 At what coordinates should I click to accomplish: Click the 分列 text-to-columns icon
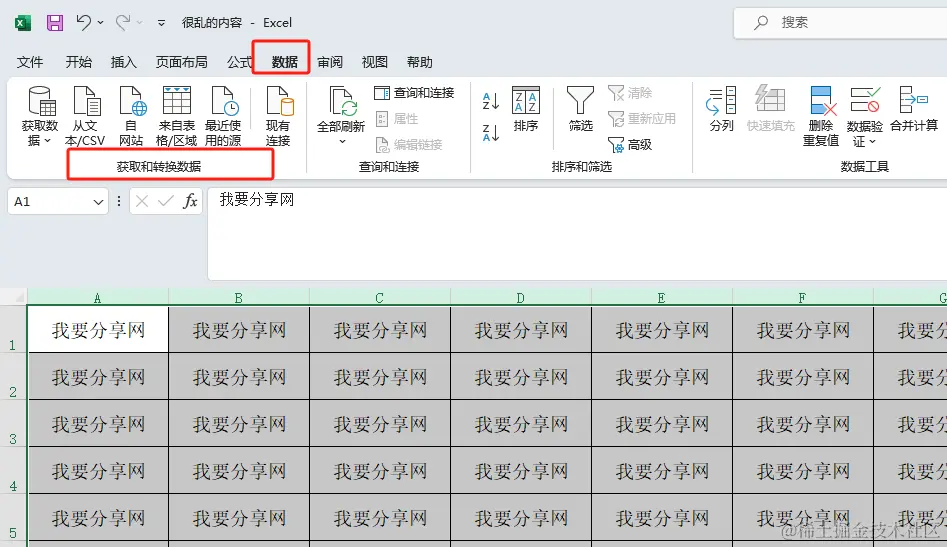tap(721, 109)
